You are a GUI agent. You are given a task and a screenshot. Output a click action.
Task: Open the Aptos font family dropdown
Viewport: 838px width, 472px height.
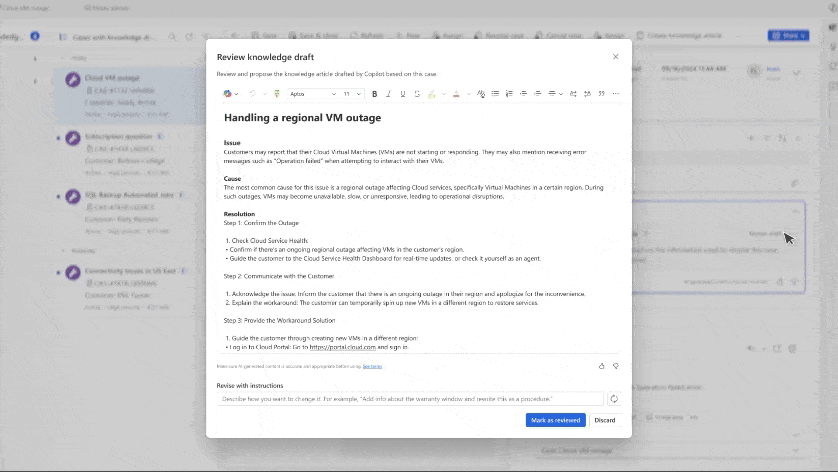[312, 94]
